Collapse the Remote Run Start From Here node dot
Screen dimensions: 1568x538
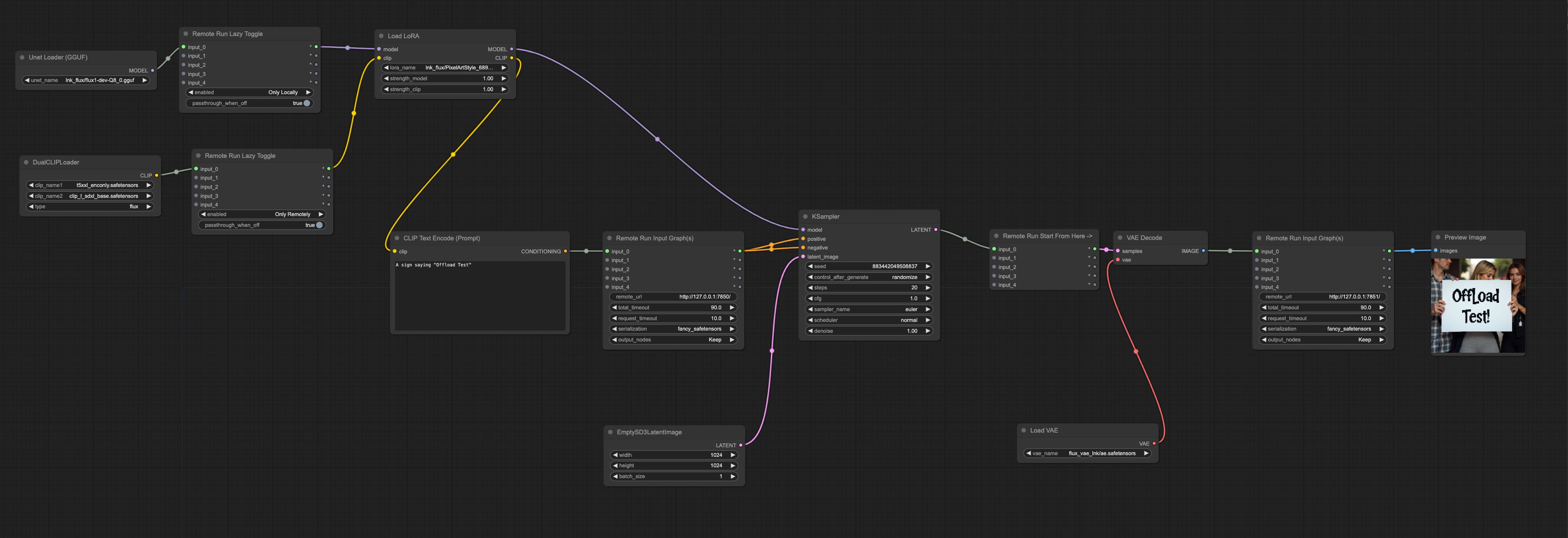996,236
